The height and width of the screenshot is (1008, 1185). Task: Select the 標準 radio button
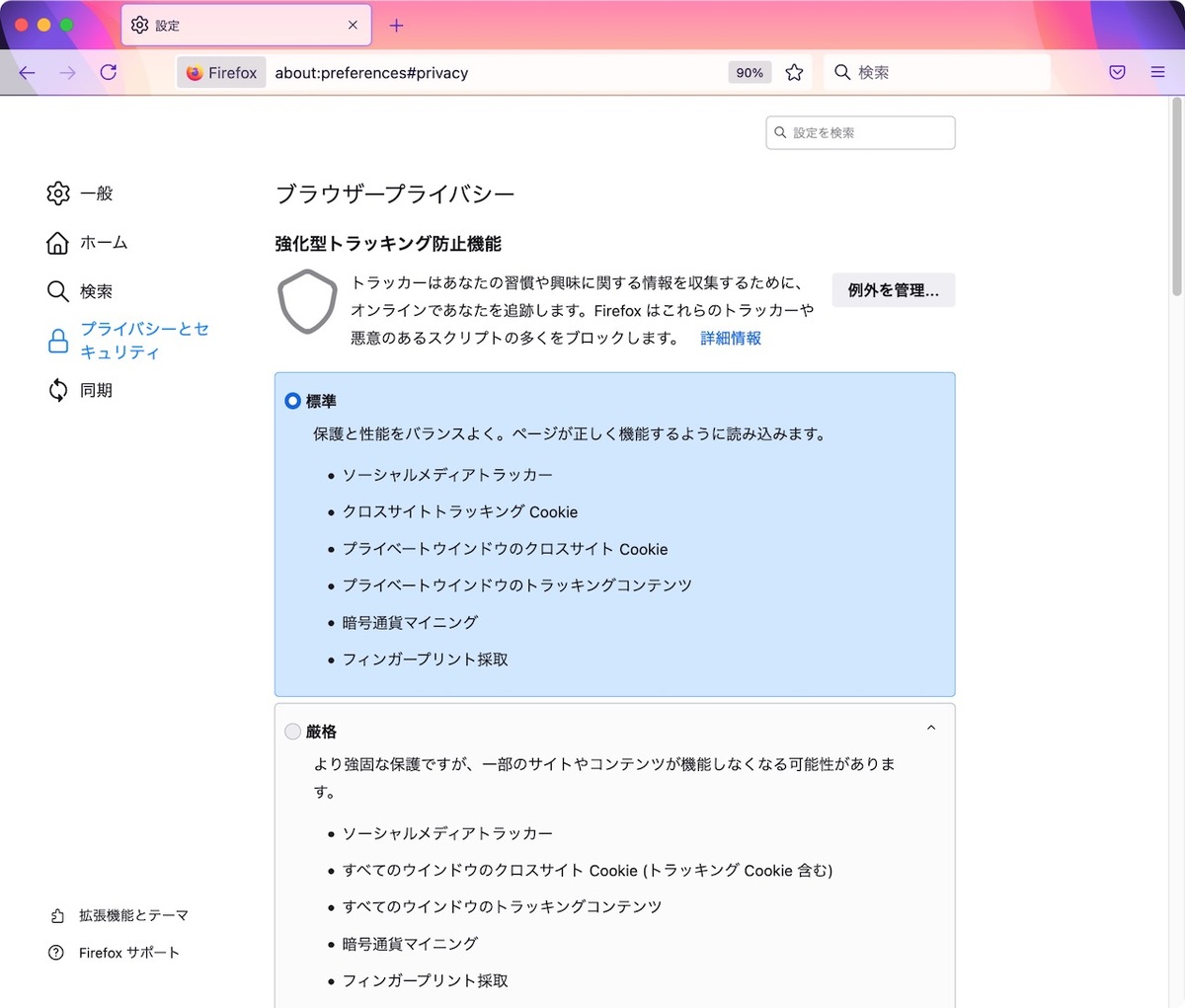(x=292, y=401)
